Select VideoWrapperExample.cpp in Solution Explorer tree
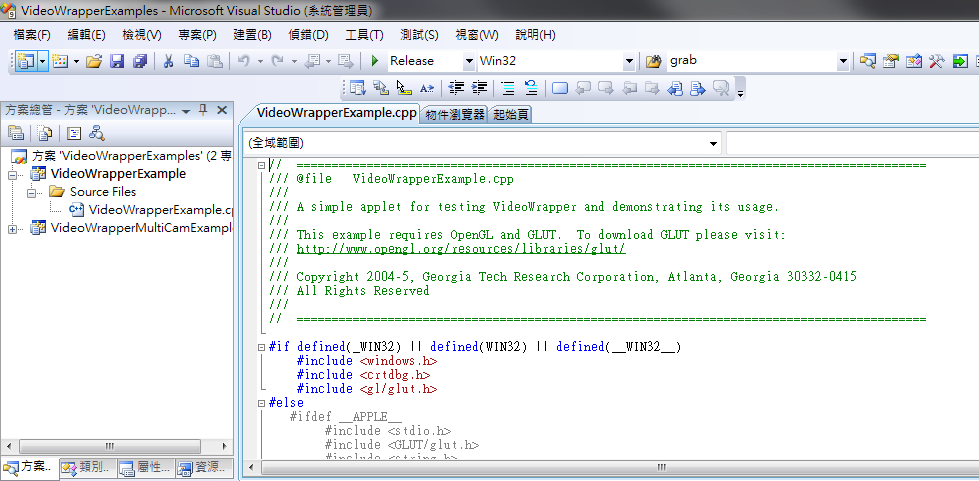The height and width of the screenshot is (481, 979). pyautogui.click(x=161, y=210)
